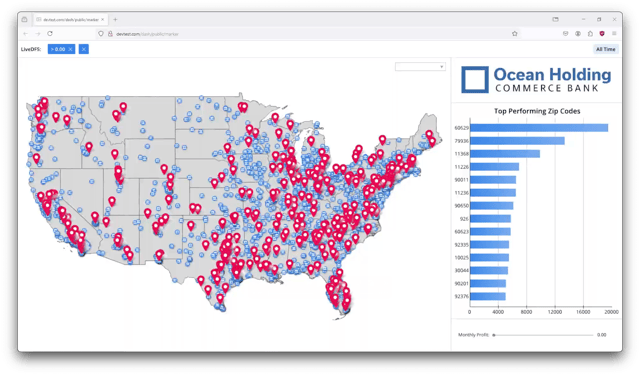Click the '> 0.00' LiveDFS filter chip
This screenshot has width=640, height=375.
(61, 49)
